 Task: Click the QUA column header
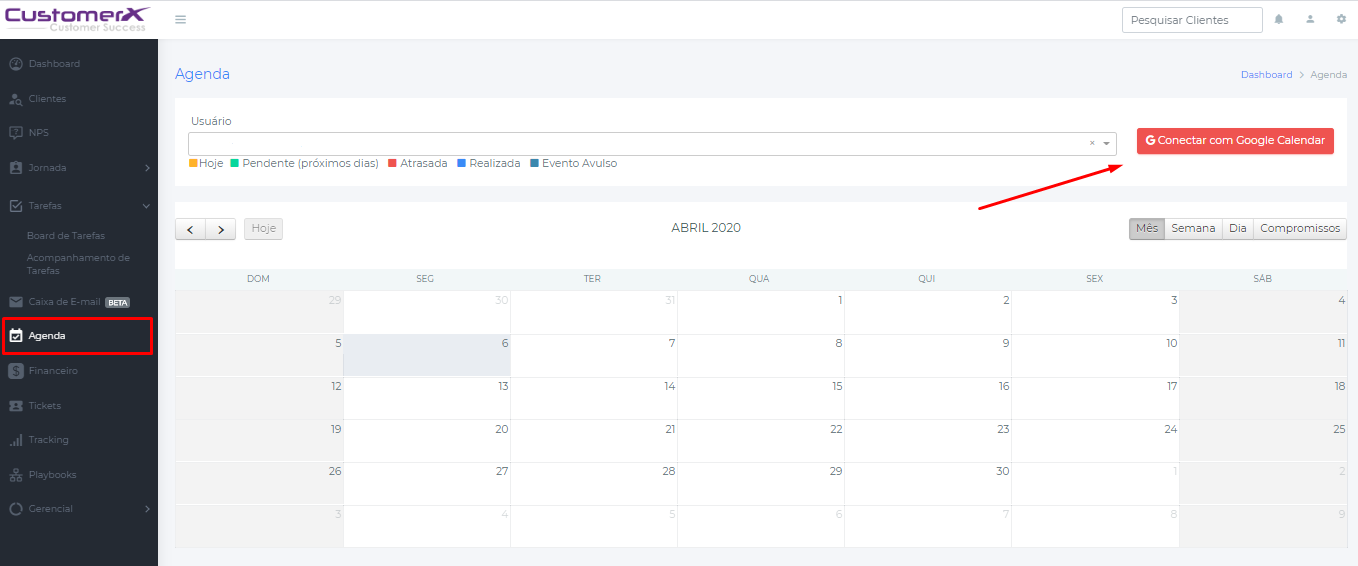click(x=759, y=279)
